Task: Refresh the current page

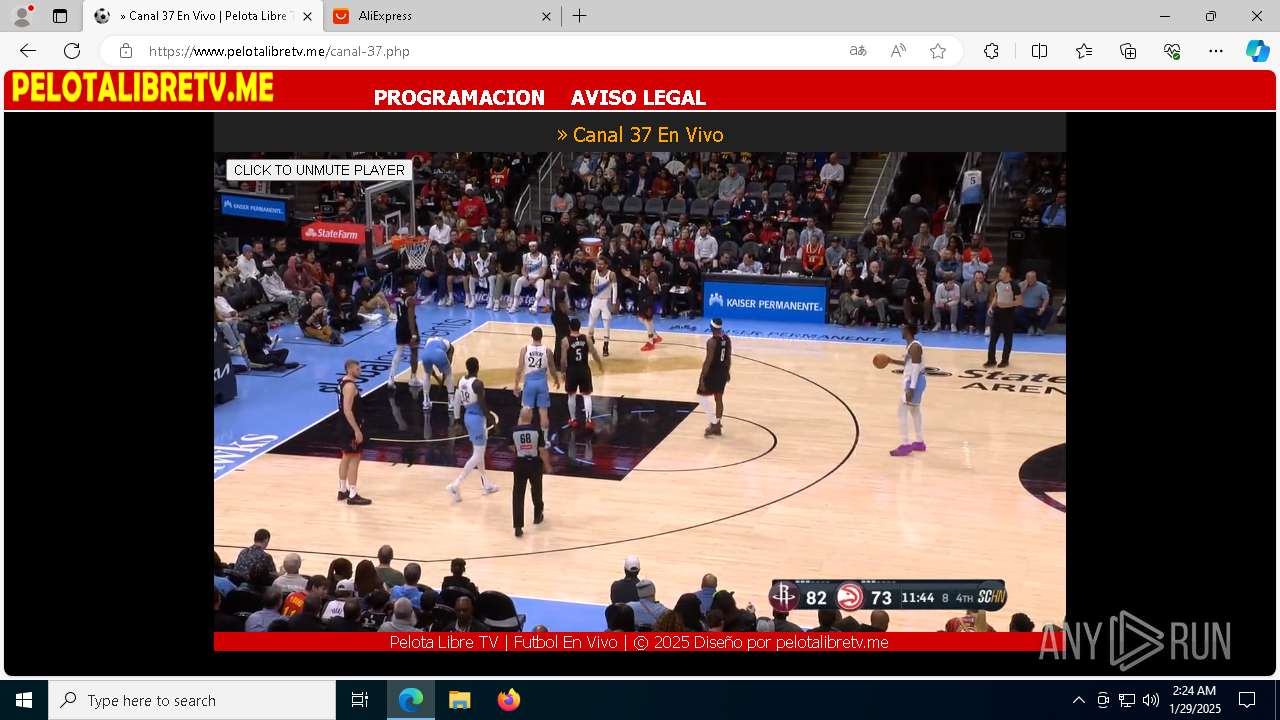Action: [x=72, y=51]
